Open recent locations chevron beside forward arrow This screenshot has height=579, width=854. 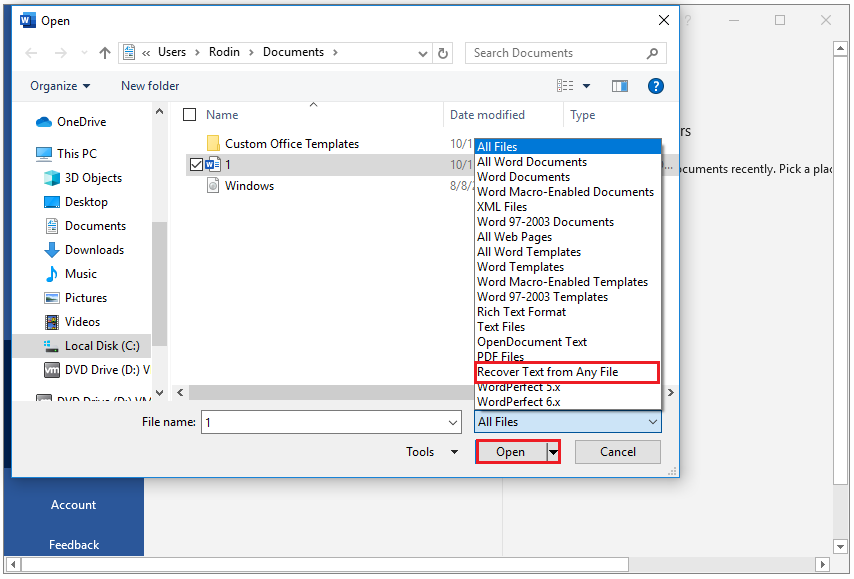click(x=84, y=53)
